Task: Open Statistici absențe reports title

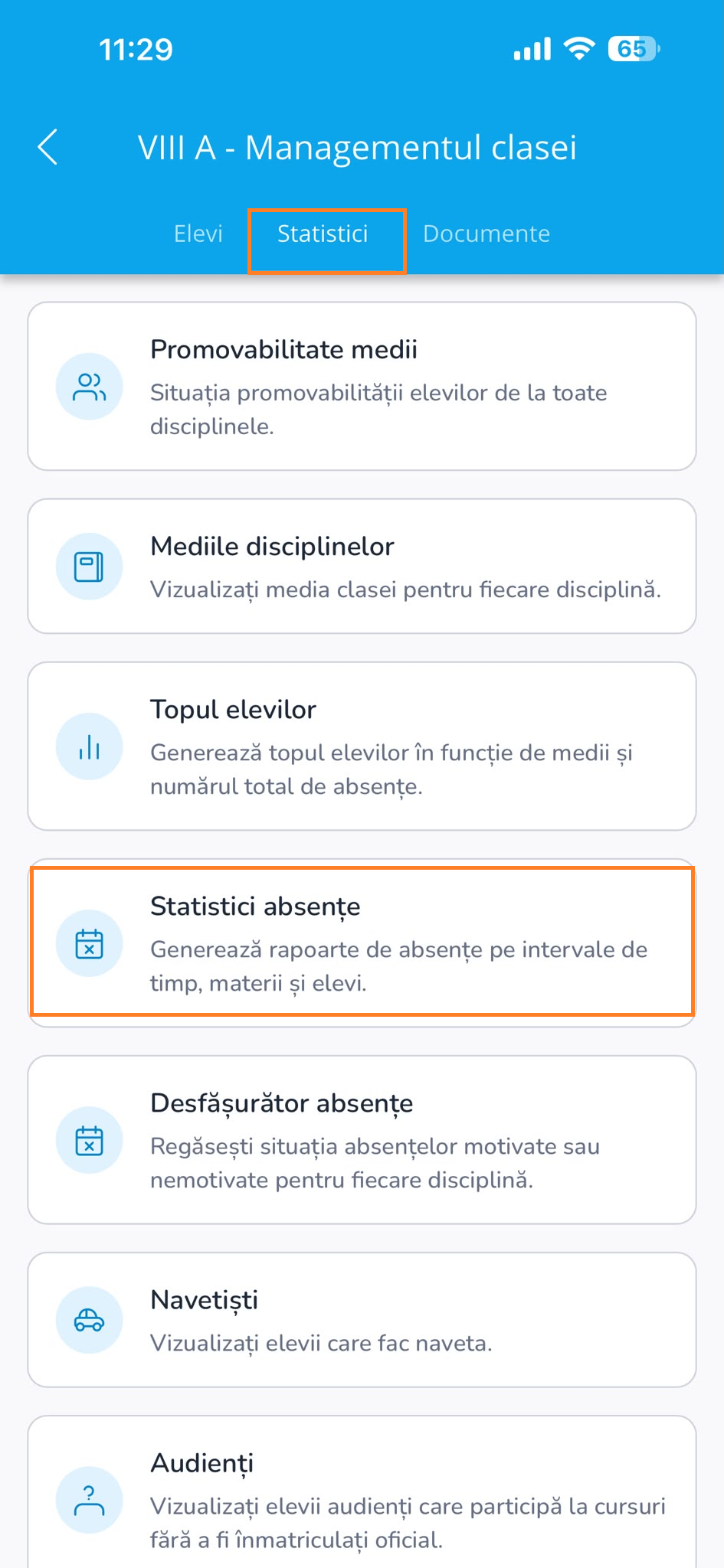Action: click(x=255, y=906)
